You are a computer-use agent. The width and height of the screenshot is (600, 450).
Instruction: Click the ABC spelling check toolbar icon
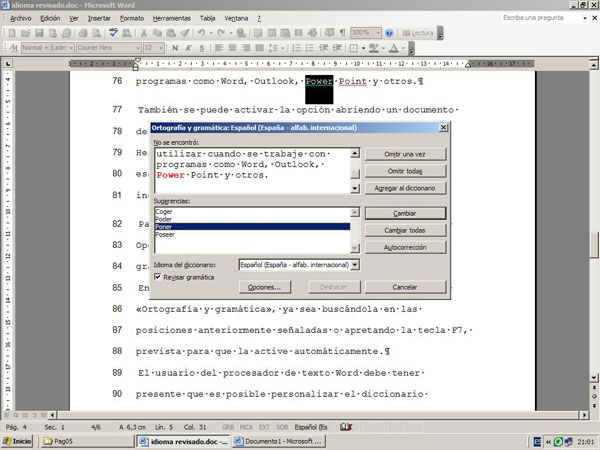tap(113, 33)
